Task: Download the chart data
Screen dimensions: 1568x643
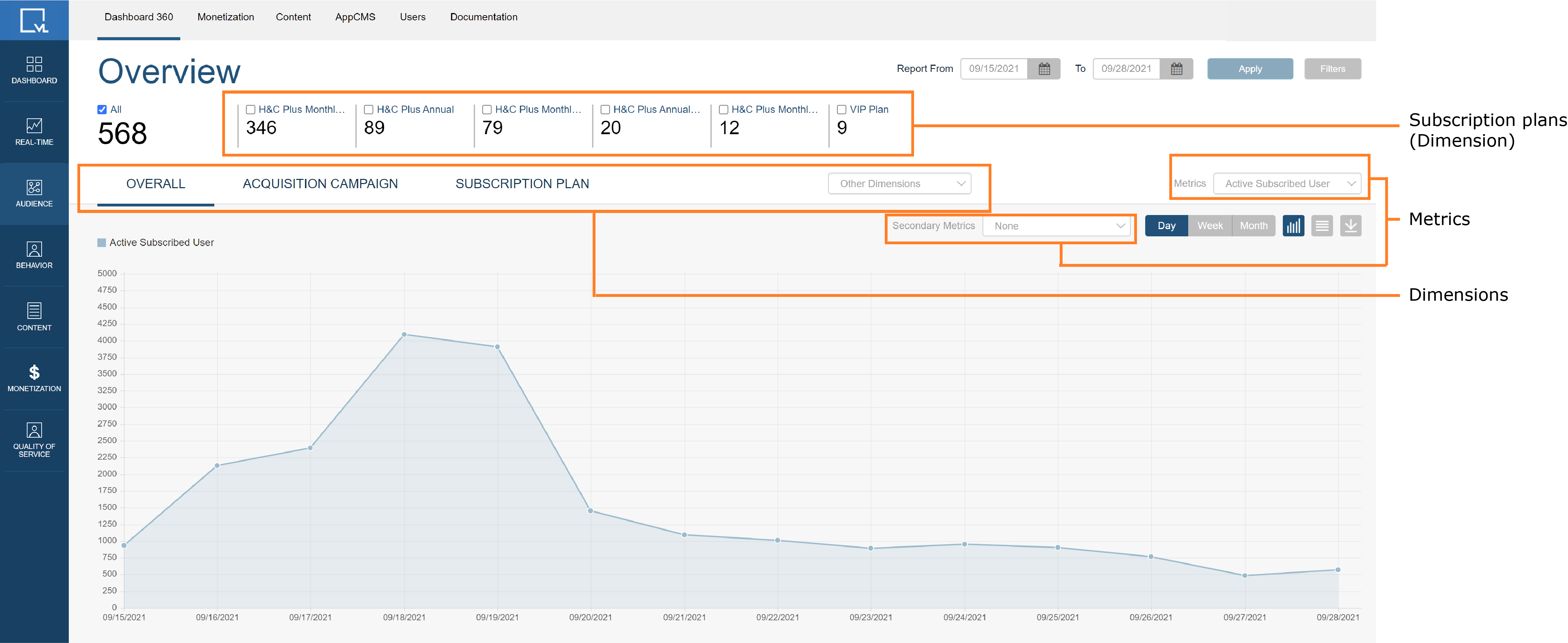Action: click(x=1350, y=226)
